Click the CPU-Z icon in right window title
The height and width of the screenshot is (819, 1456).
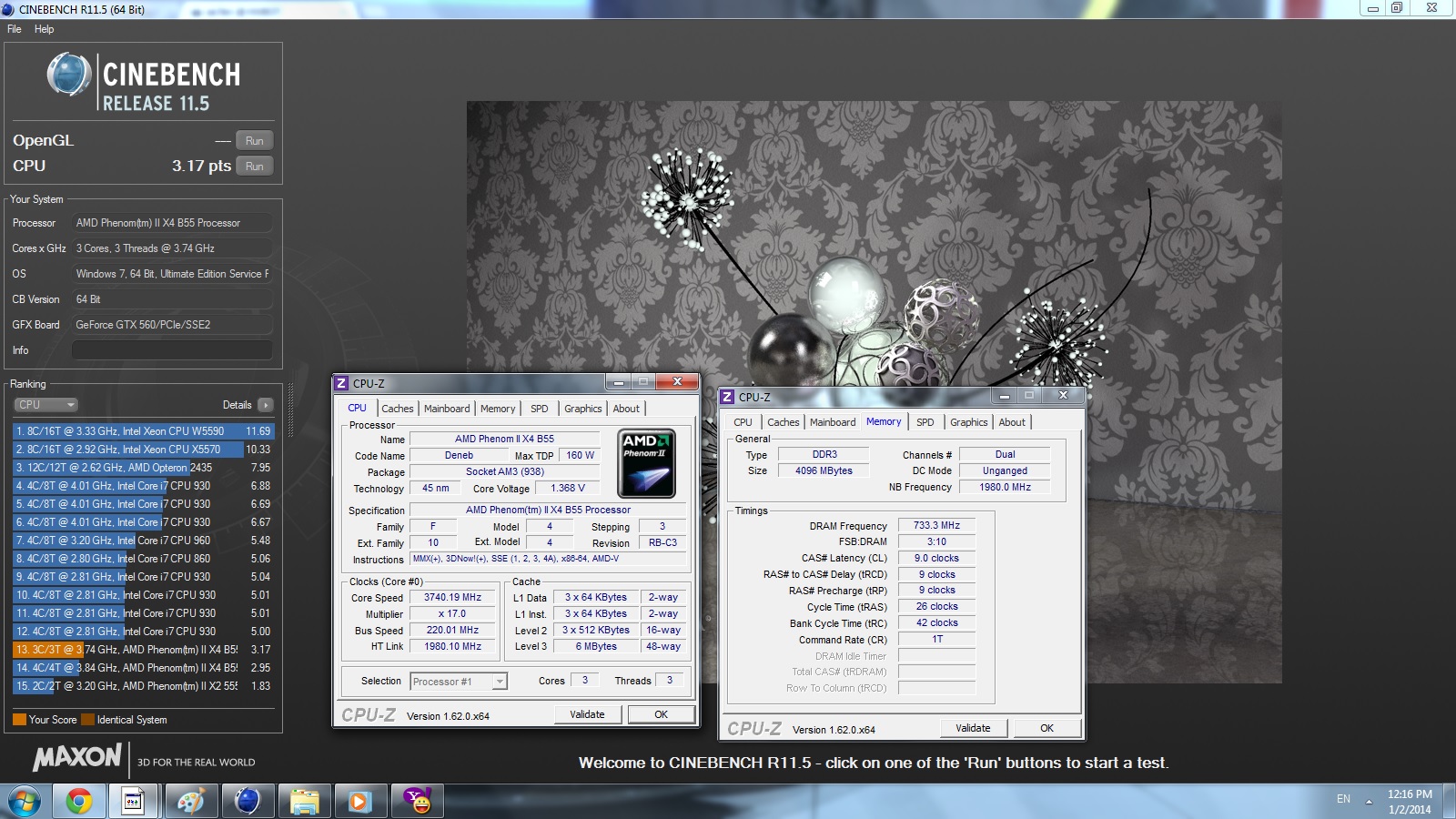point(728,397)
